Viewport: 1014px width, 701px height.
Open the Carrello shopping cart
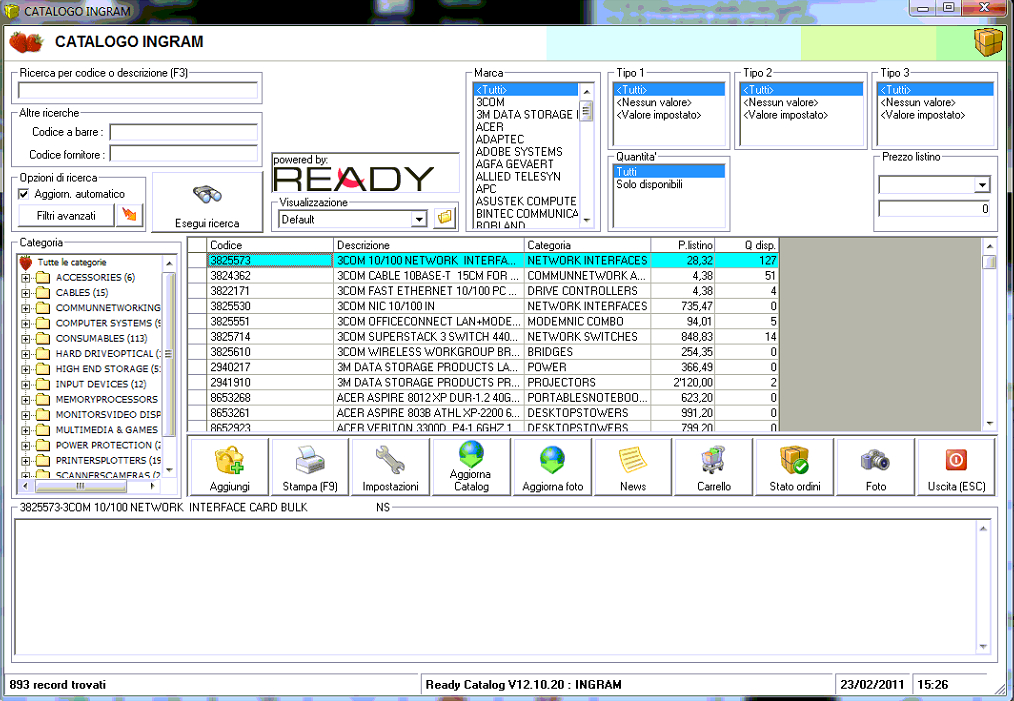click(714, 467)
